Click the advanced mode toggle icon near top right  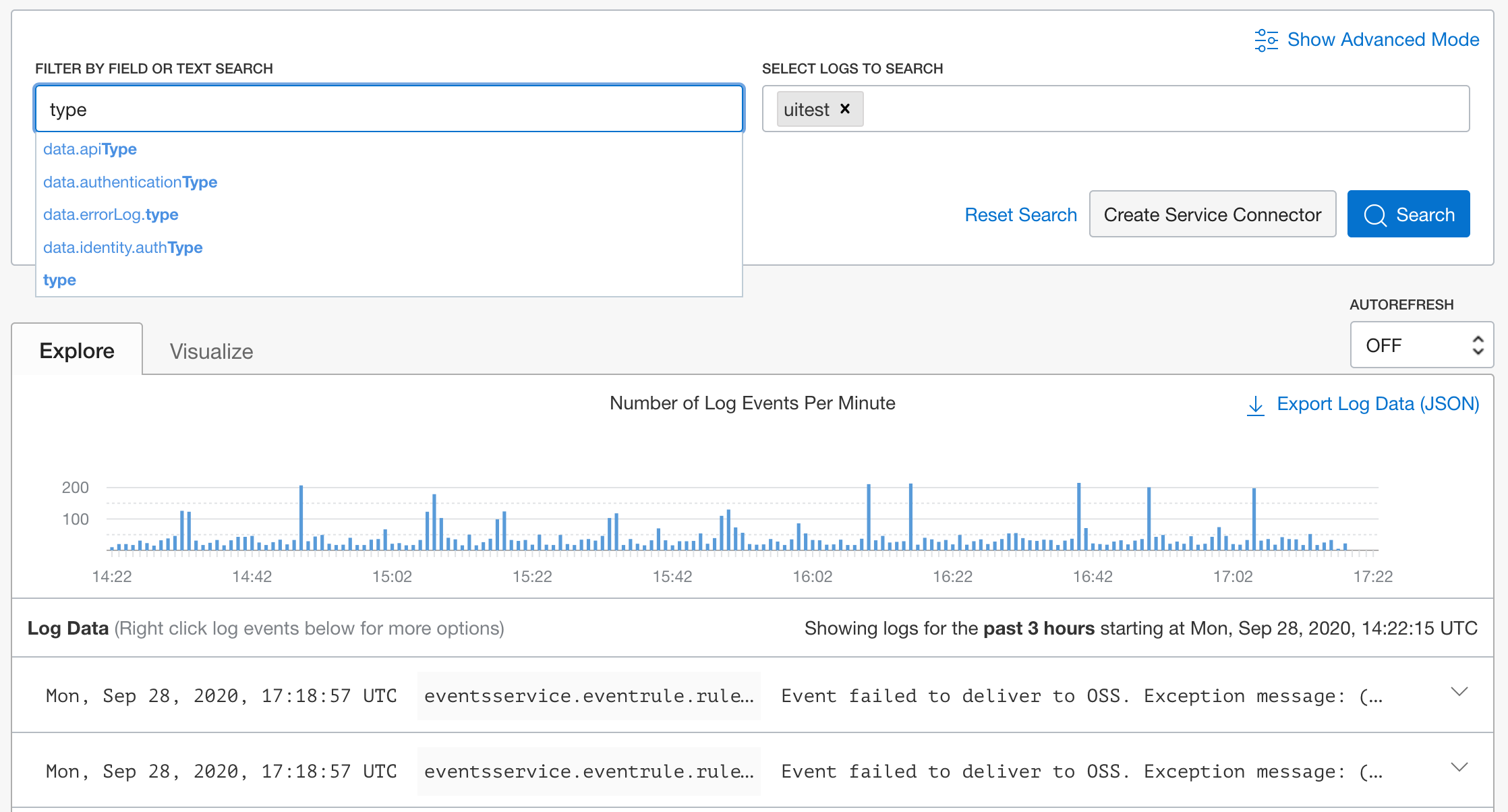(x=1267, y=40)
